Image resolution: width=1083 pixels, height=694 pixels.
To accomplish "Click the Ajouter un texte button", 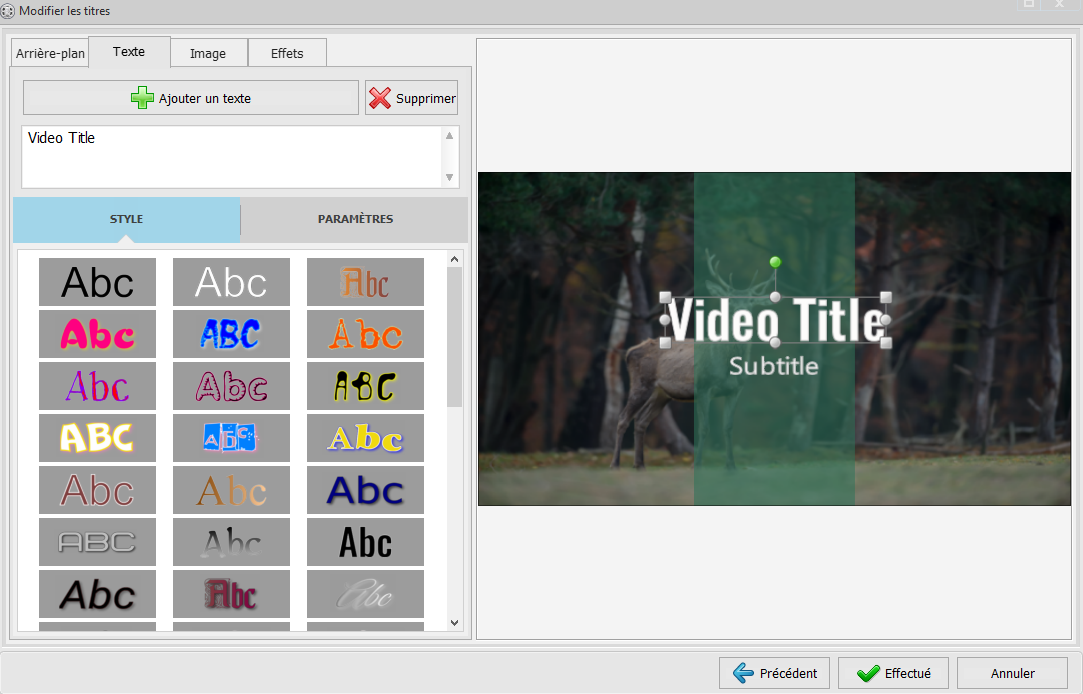I will pyautogui.click(x=191, y=98).
